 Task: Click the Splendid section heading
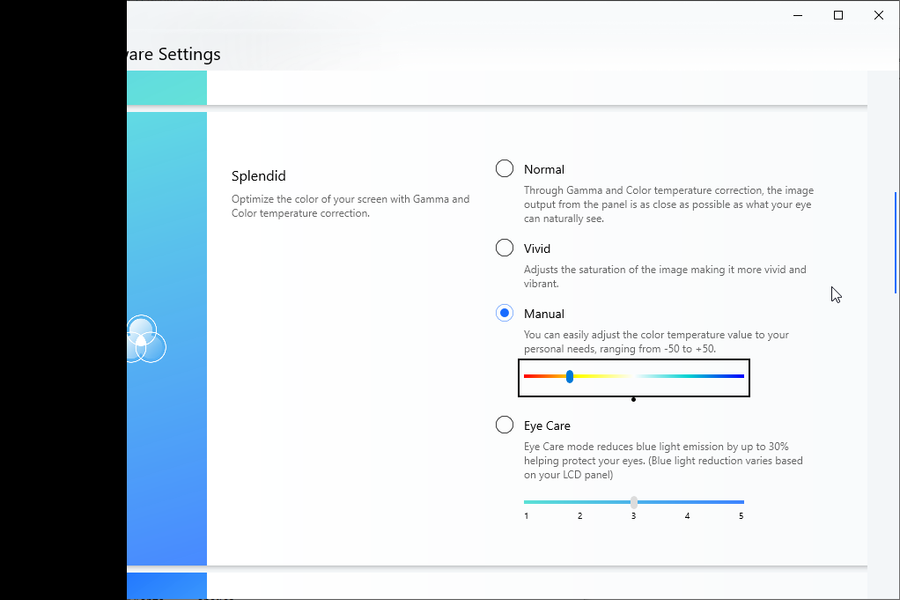tap(258, 176)
